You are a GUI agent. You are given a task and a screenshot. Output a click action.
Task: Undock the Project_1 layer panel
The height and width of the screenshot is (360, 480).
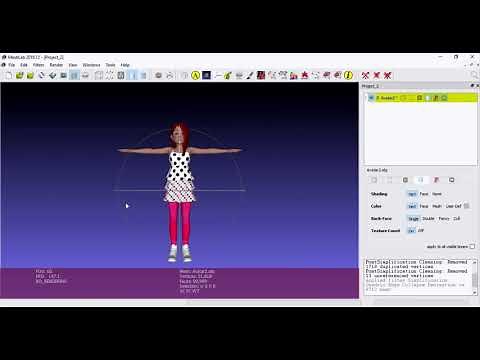[472, 86]
